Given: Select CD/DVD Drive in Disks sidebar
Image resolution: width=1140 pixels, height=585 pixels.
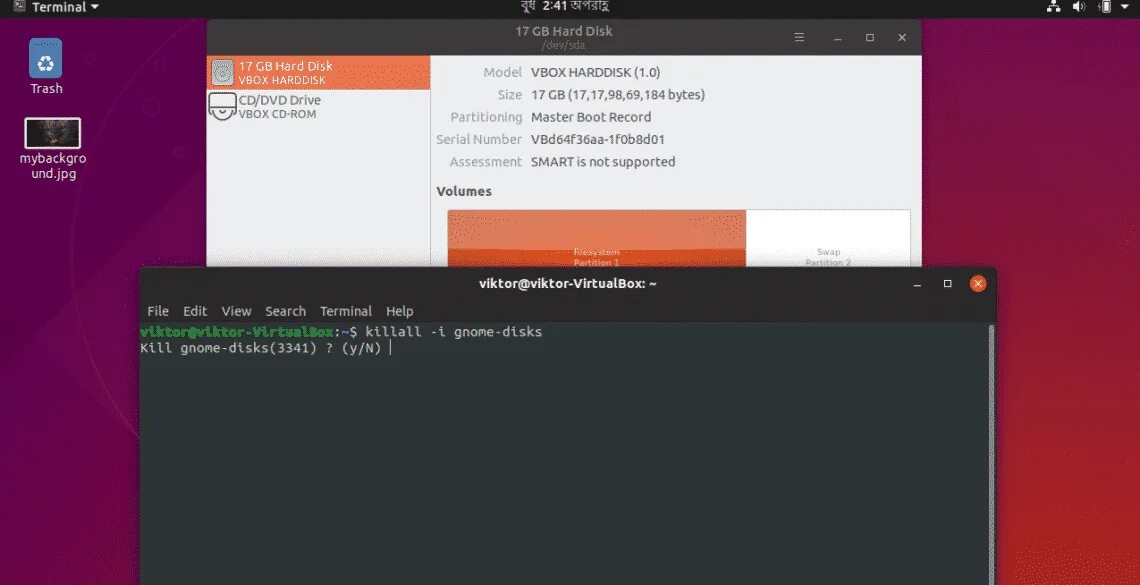Looking at the screenshot, I should click(318, 107).
